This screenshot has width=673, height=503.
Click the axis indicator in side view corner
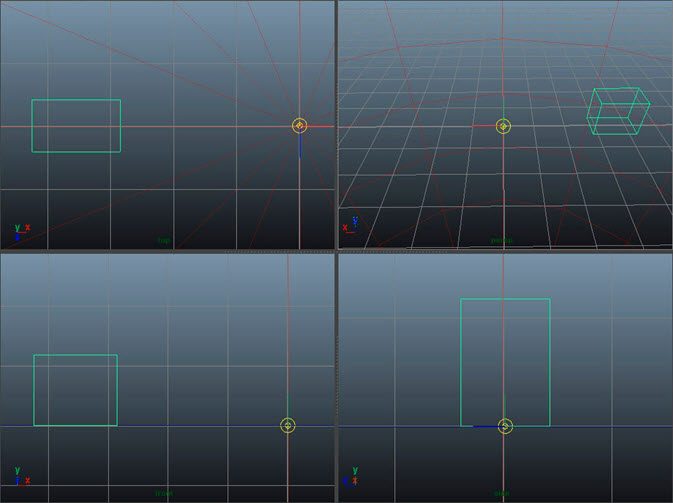click(351, 476)
